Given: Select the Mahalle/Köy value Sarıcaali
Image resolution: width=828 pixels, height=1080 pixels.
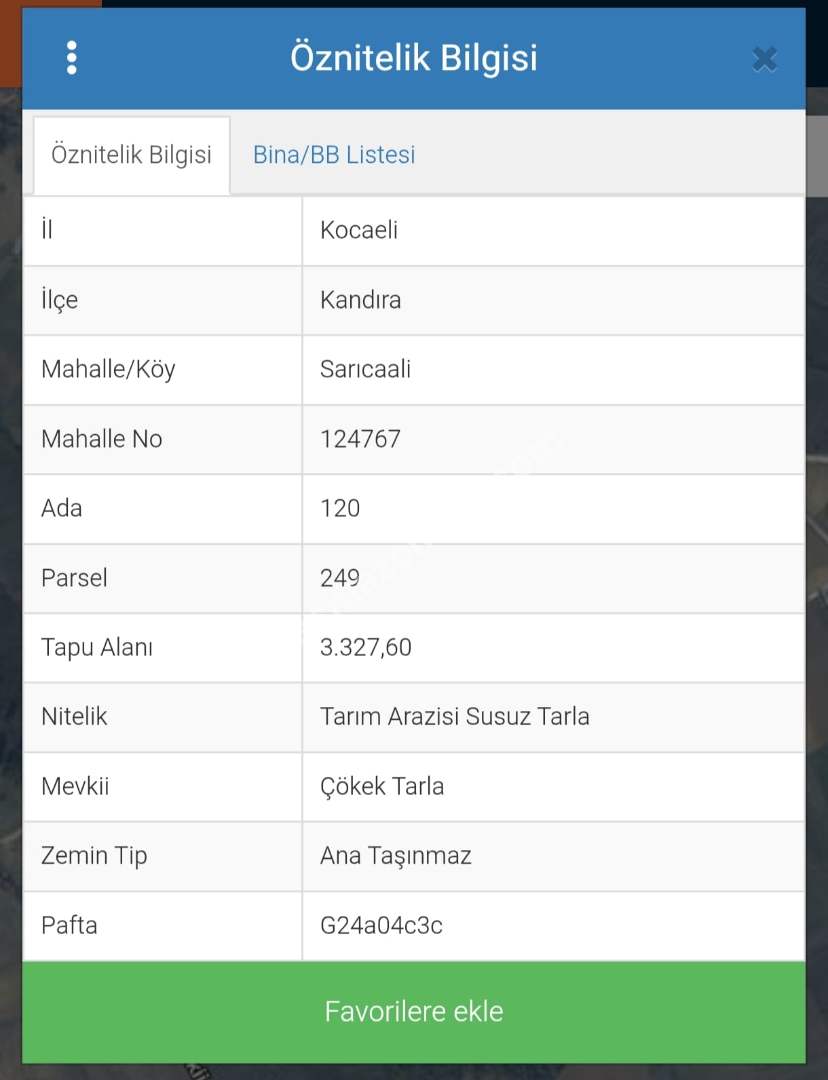Looking at the screenshot, I should click(365, 369).
